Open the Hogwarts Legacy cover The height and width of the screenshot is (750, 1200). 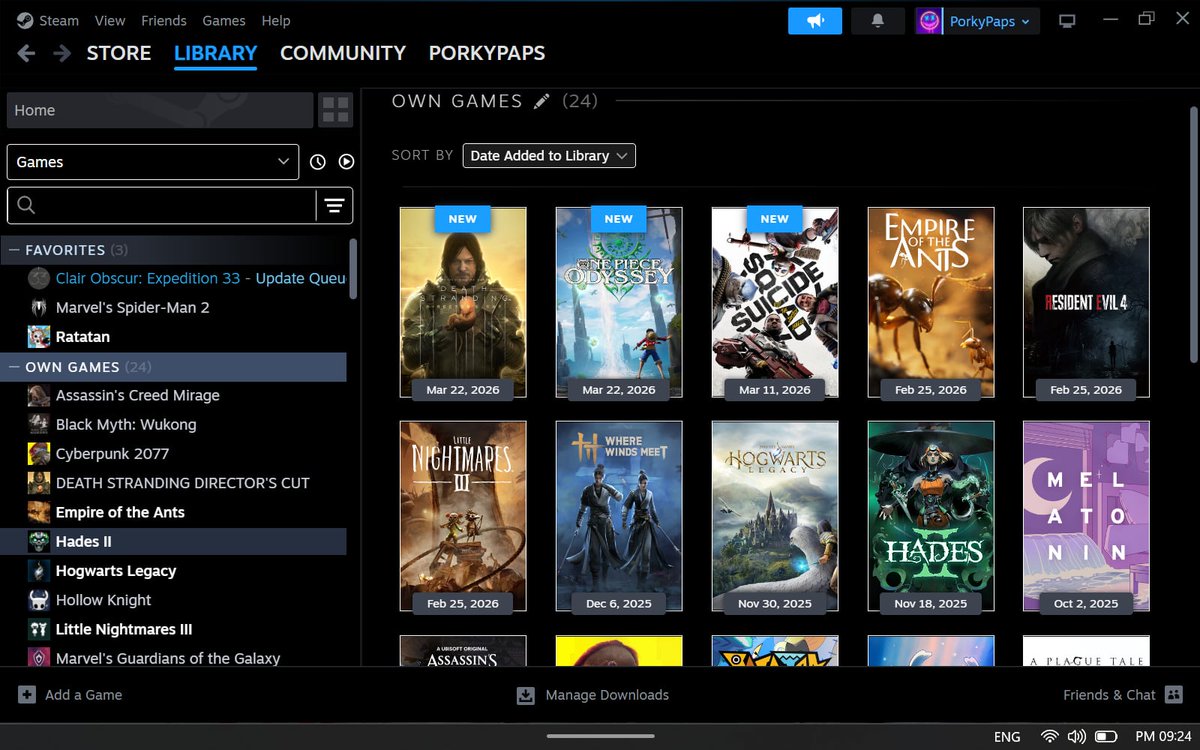pos(775,516)
